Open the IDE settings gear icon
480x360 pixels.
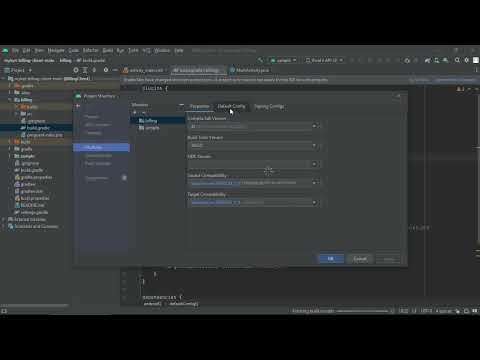coord(467,60)
